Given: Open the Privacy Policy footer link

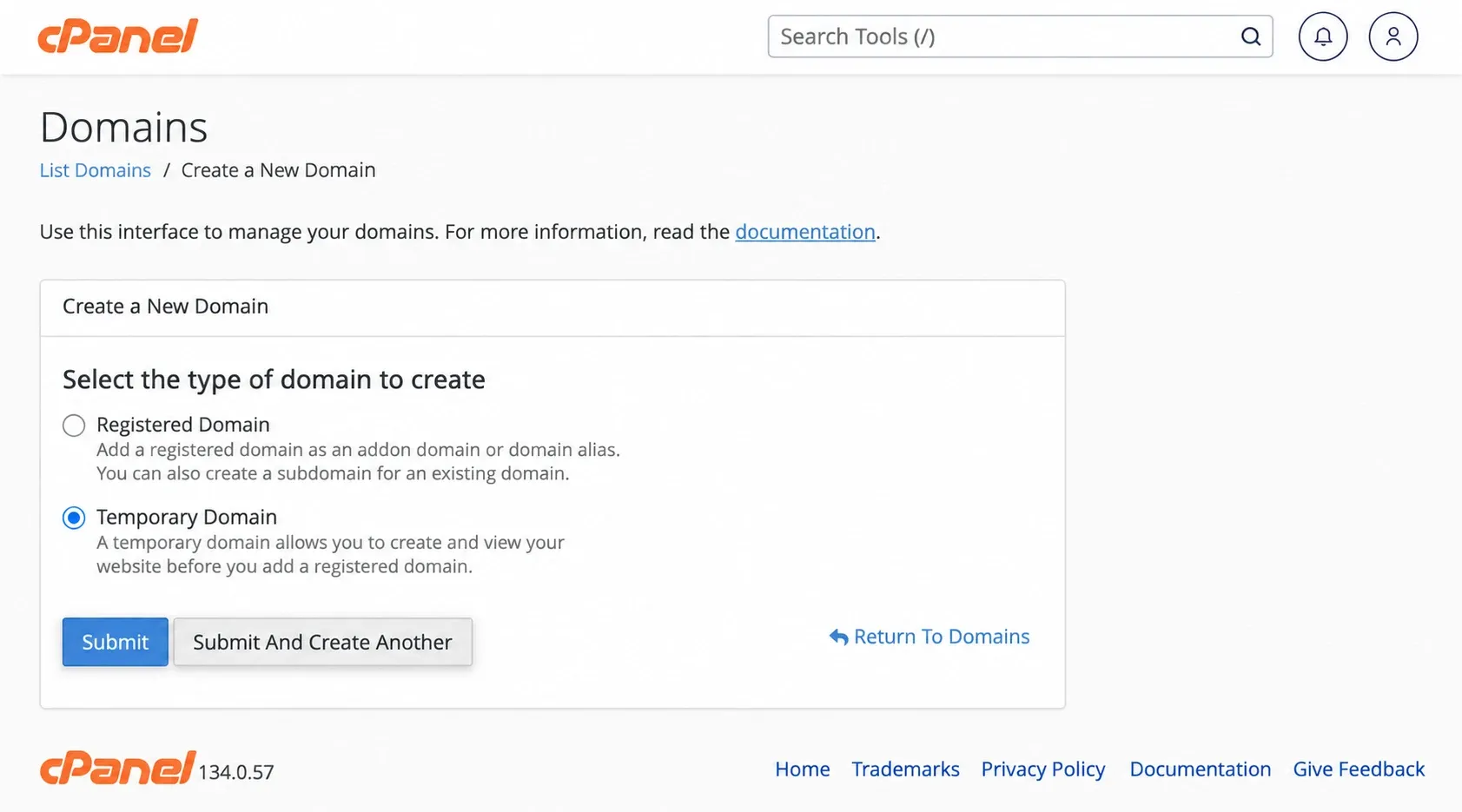Looking at the screenshot, I should coord(1043,769).
